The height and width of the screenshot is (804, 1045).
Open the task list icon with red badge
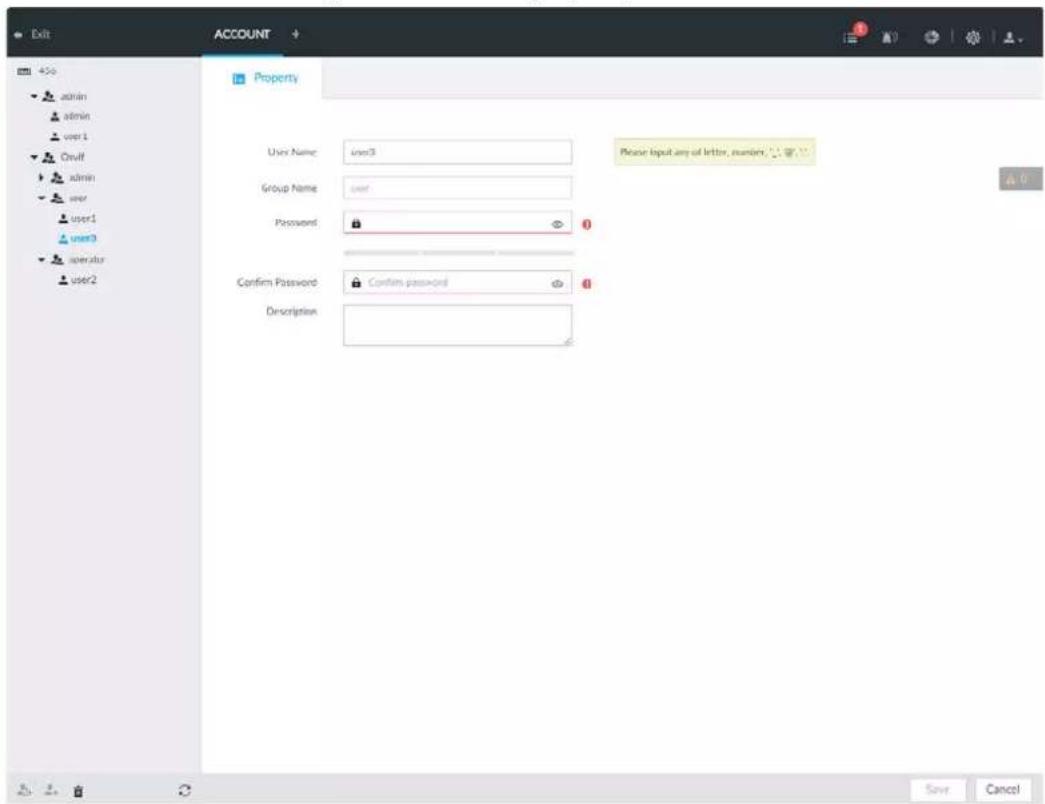(x=854, y=35)
